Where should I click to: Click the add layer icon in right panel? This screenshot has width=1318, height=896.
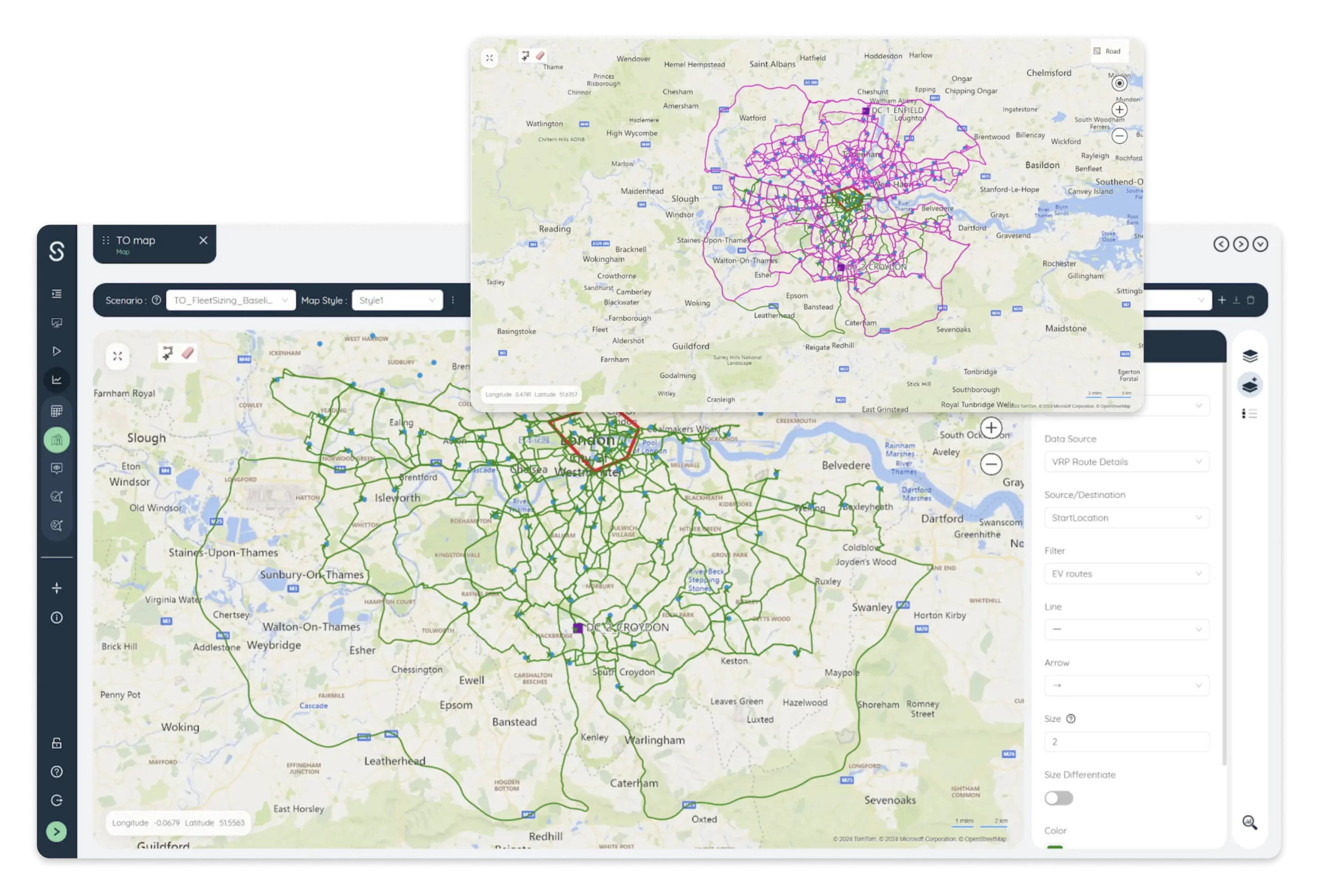[1250, 385]
